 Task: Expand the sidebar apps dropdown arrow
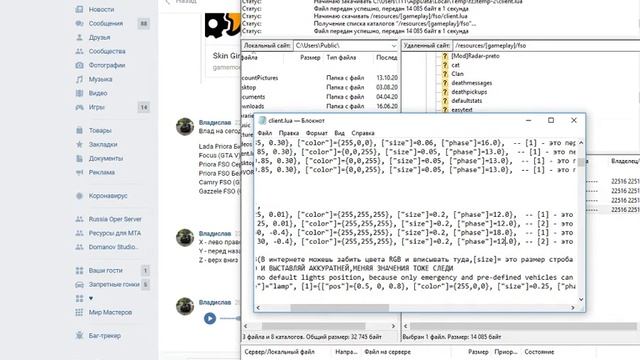[91, 298]
